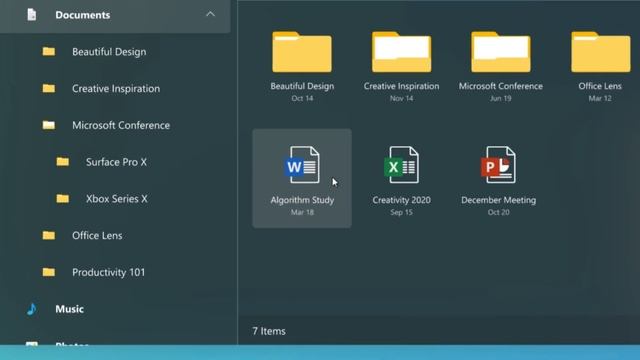
Task: Click the Microsoft Conference label in grid
Action: (501, 86)
